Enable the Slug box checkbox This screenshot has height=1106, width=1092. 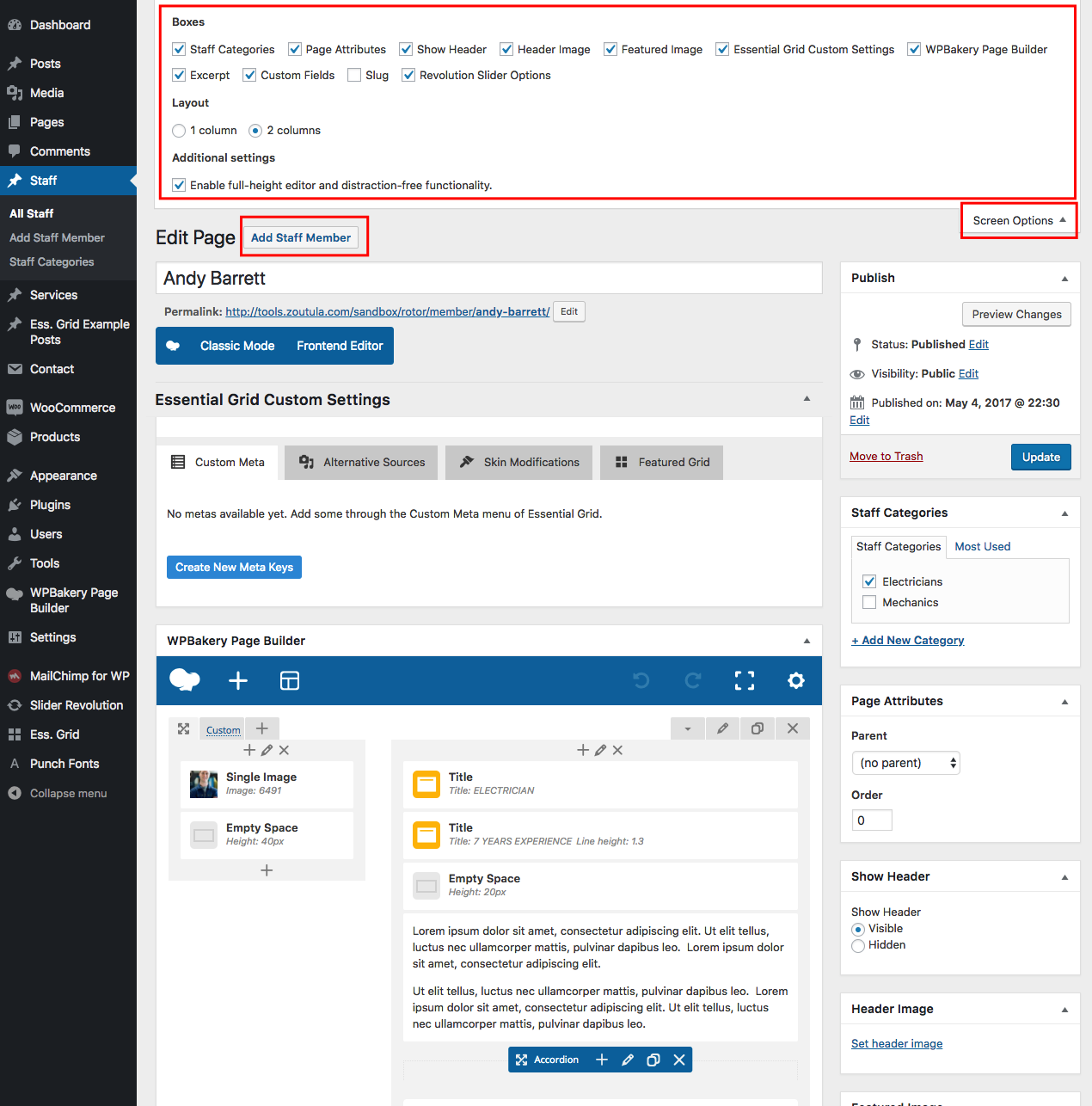(354, 75)
